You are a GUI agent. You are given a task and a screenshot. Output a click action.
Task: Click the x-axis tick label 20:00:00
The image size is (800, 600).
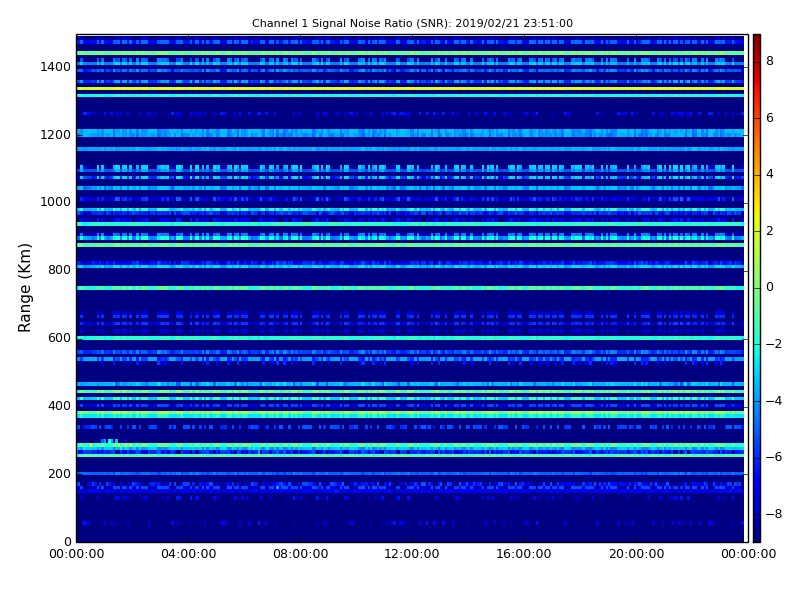click(636, 554)
